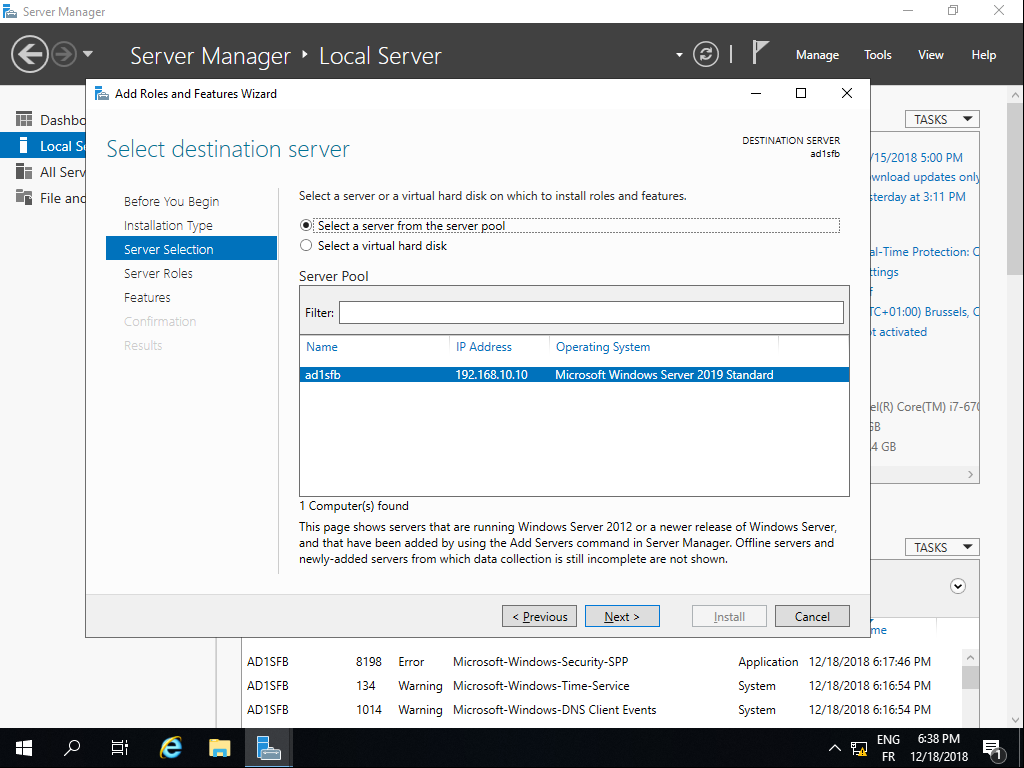
Task: Open Windows search magnifier icon
Action: [x=72, y=748]
